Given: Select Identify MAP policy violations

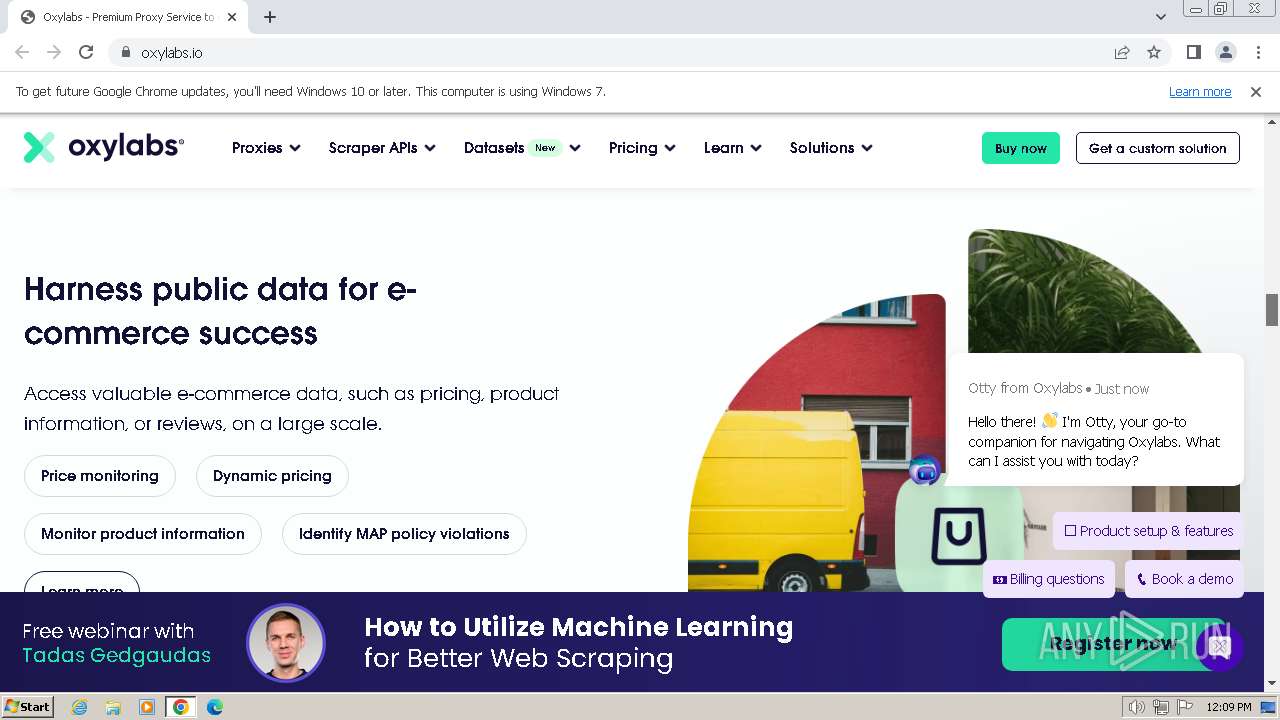Looking at the screenshot, I should (404, 534).
